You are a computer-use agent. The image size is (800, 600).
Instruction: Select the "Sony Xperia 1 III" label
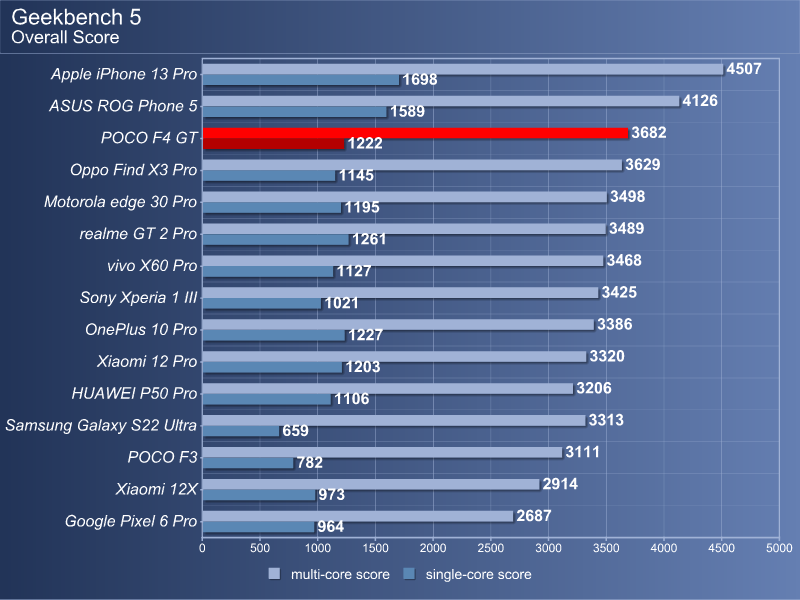pos(138,297)
